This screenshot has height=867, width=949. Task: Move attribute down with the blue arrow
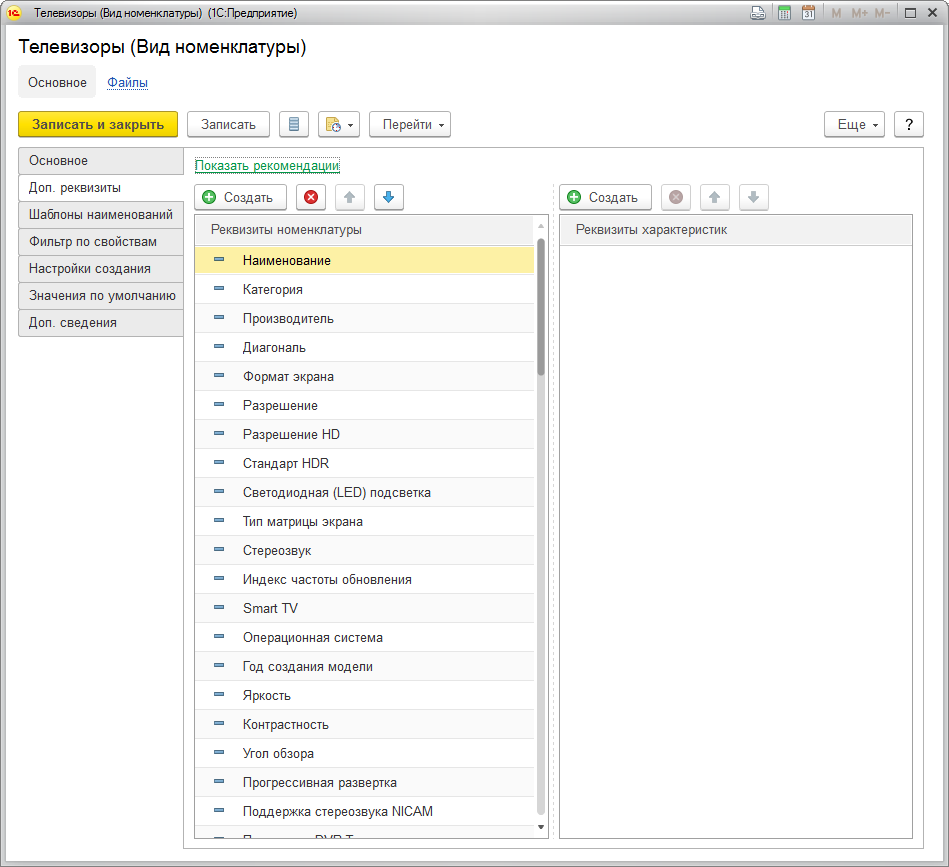(x=389, y=198)
